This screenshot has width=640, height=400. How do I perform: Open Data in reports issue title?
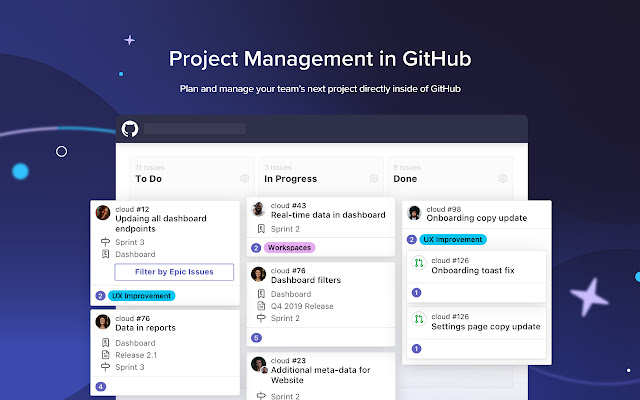coord(145,328)
